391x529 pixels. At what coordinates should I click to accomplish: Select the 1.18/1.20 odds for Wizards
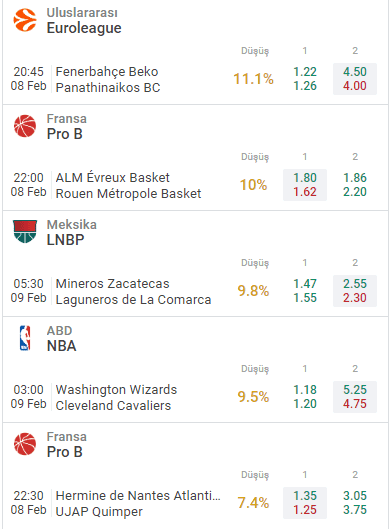coord(305,397)
